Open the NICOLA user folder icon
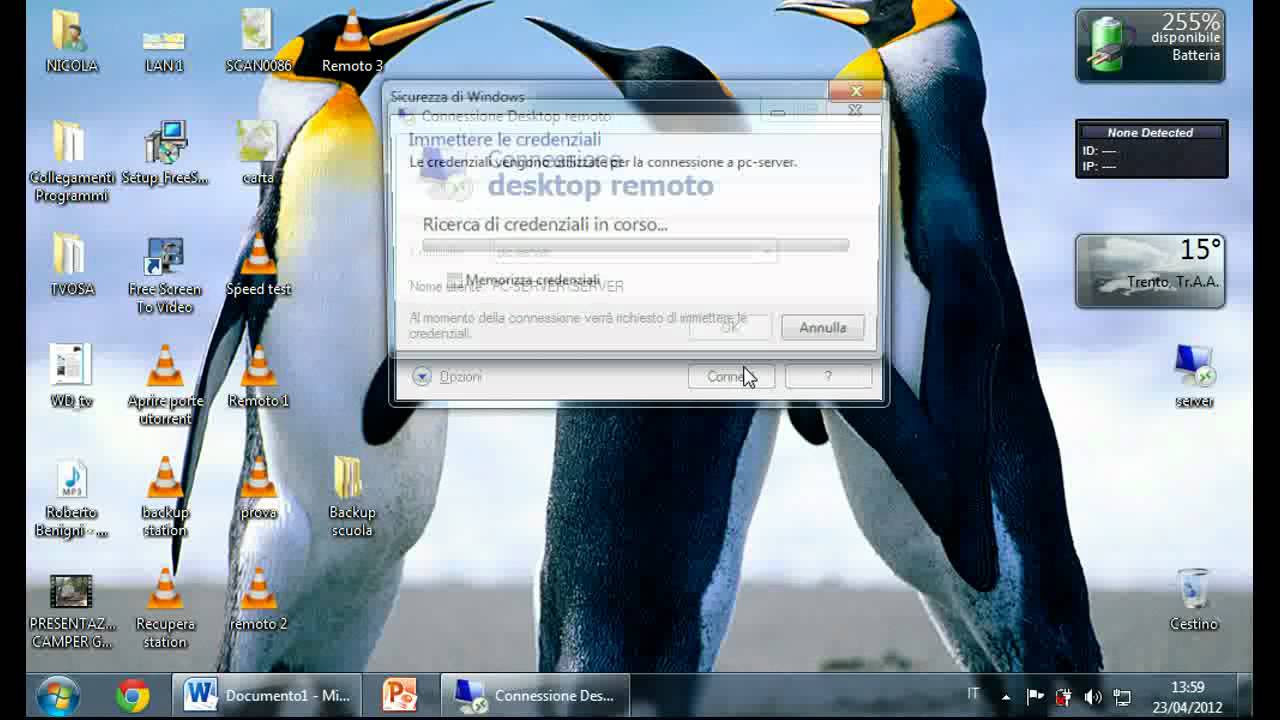1280x720 pixels. [71, 42]
